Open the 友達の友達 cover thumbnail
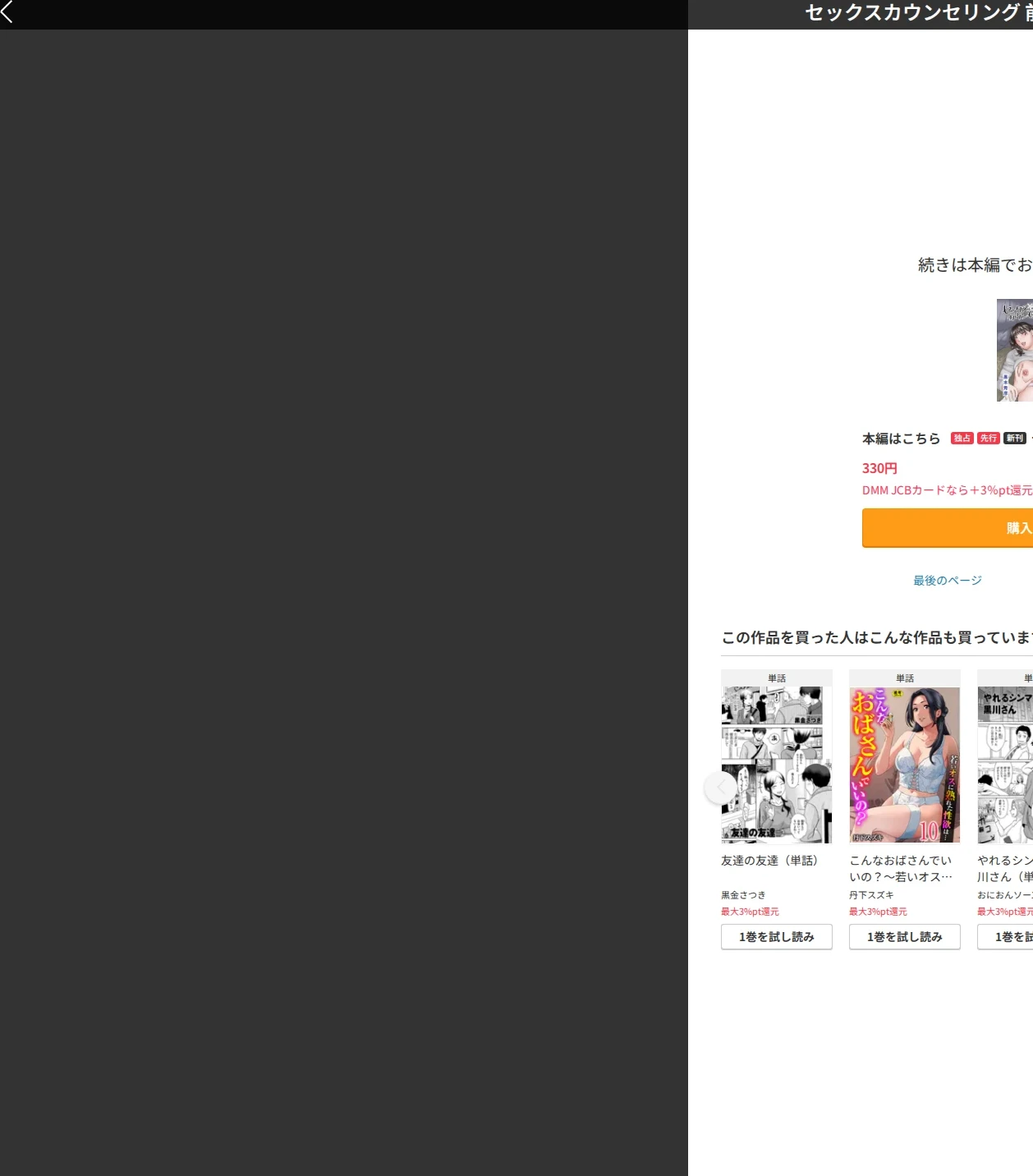This screenshot has width=1033, height=1176. [x=777, y=765]
